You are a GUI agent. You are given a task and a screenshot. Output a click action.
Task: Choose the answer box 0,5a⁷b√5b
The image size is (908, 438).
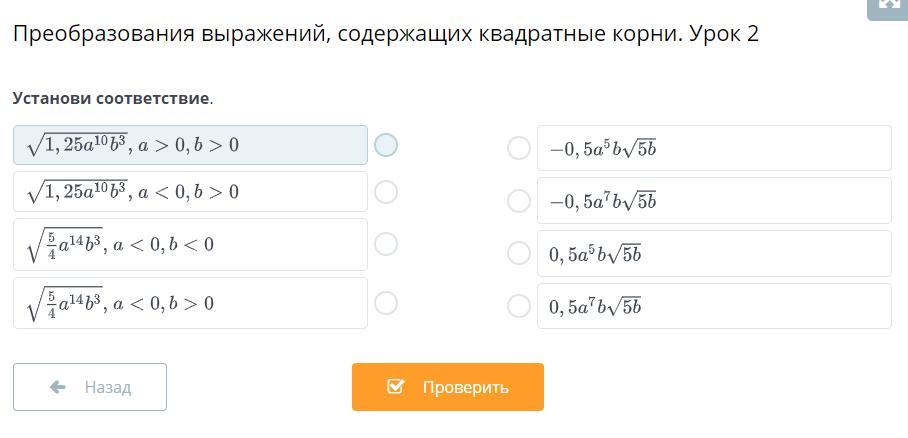(715, 306)
